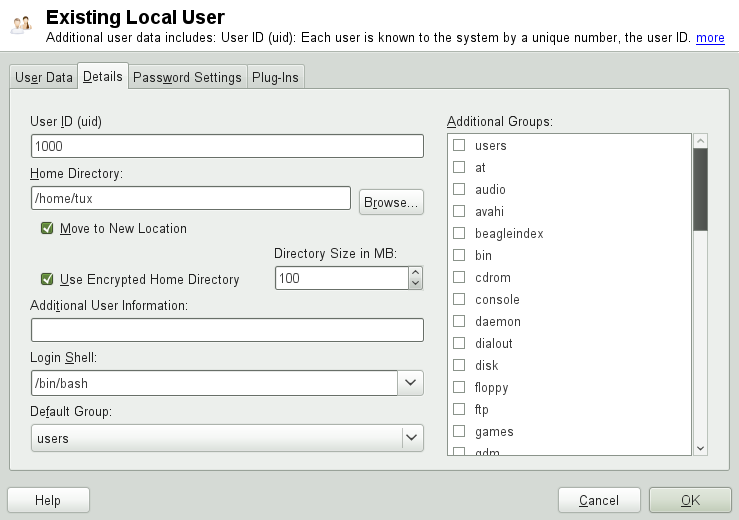Click the User ID (uid) input field
This screenshot has width=739, height=520.
click(227, 146)
